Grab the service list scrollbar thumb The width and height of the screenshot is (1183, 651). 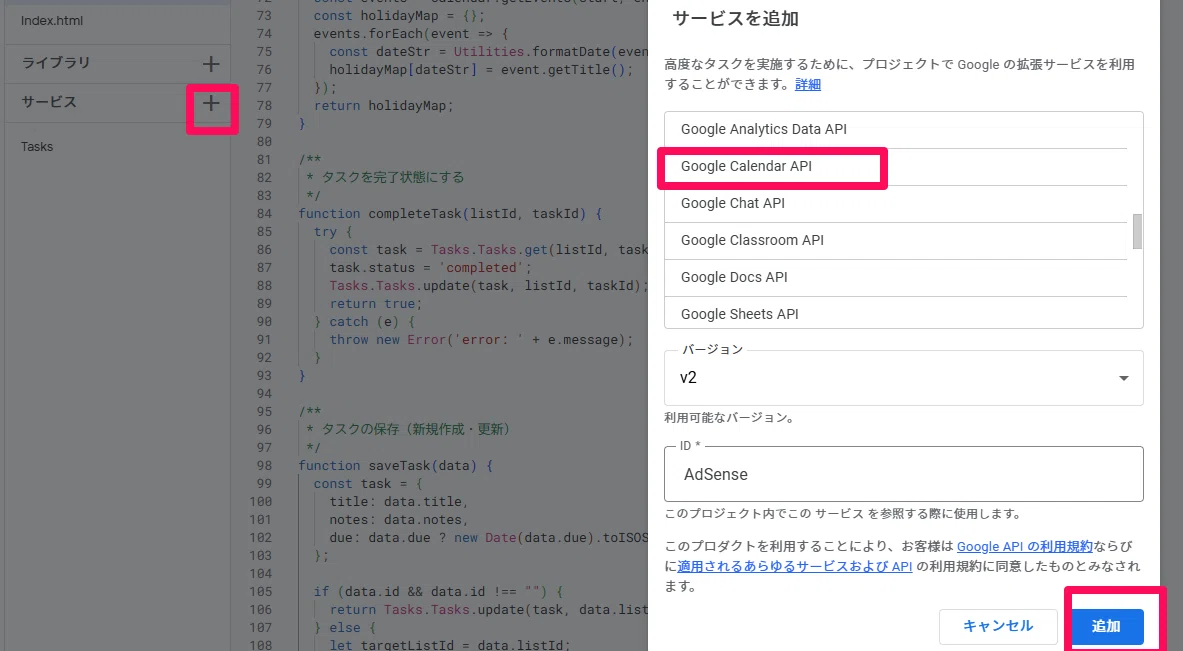(x=1136, y=232)
